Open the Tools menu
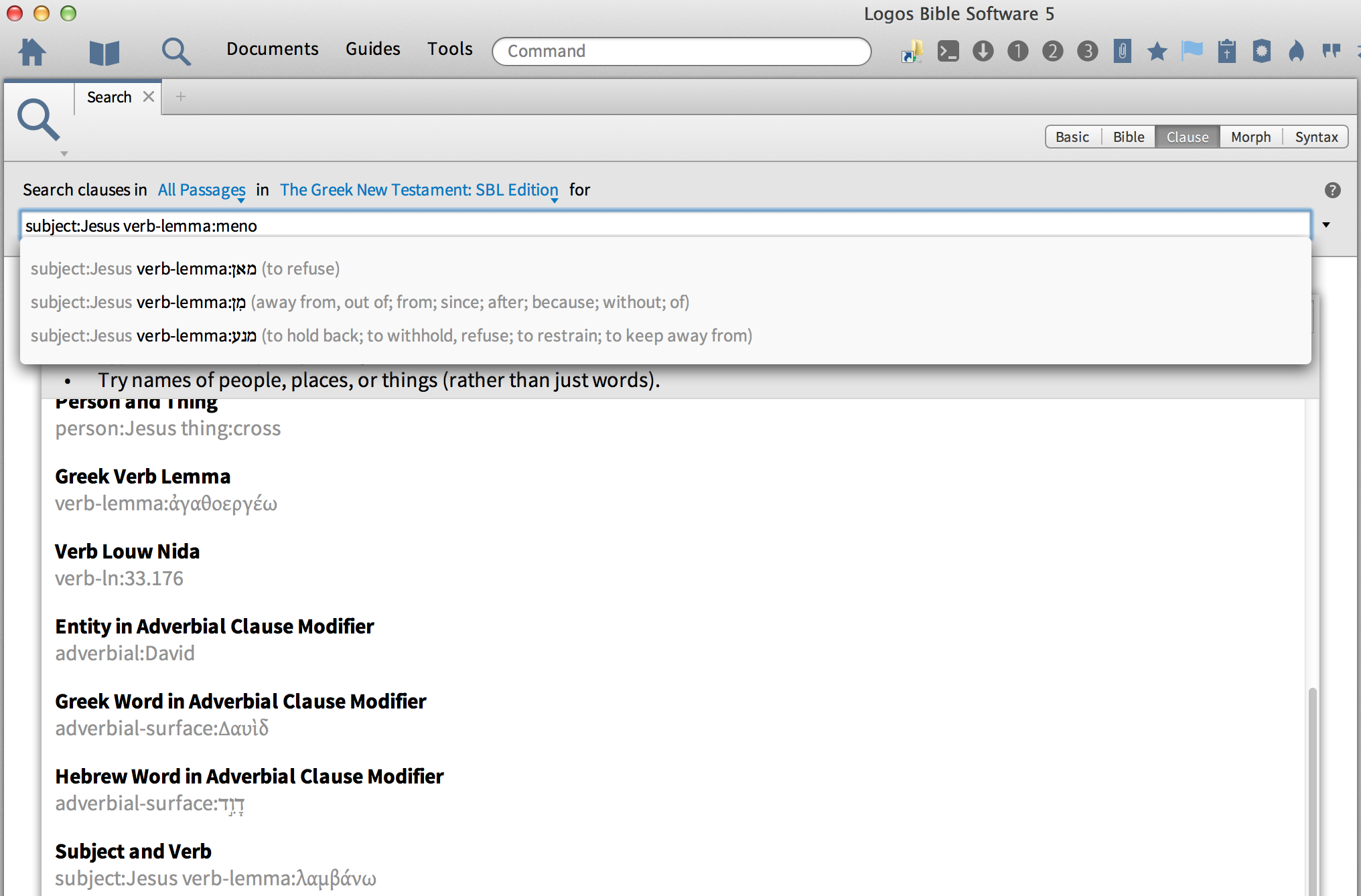 tap(450, 49)
